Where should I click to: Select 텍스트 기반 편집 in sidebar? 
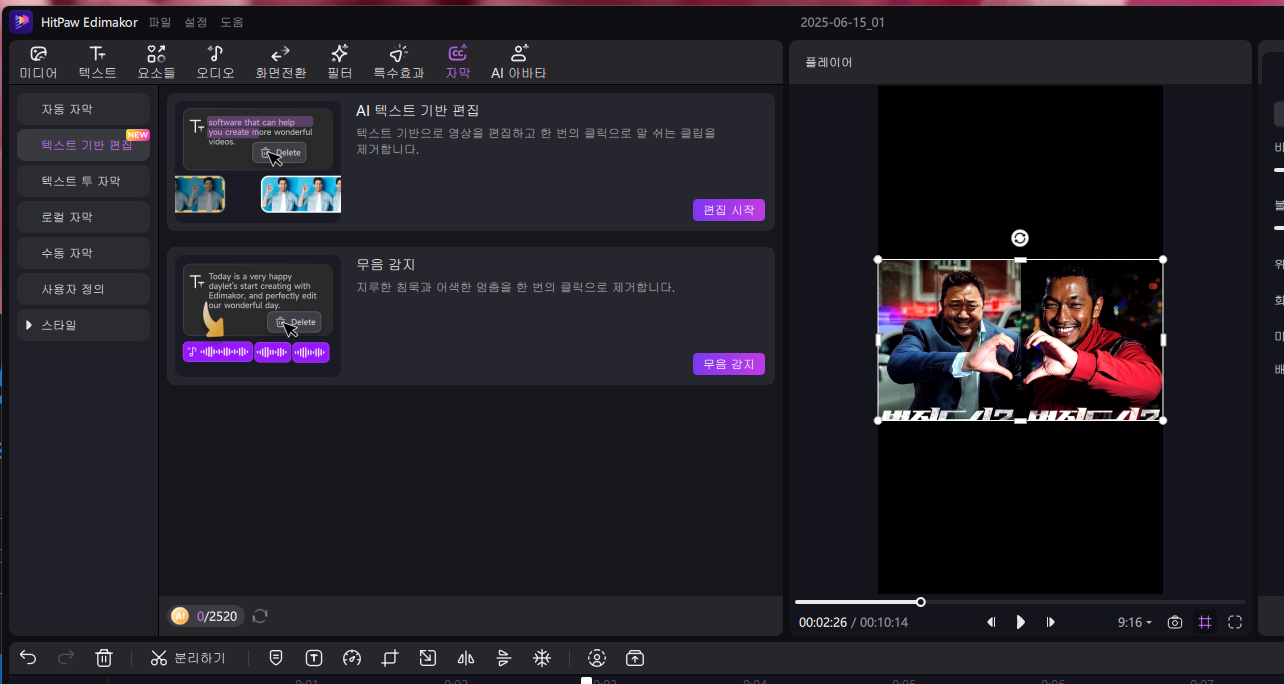tap(83, 145)
